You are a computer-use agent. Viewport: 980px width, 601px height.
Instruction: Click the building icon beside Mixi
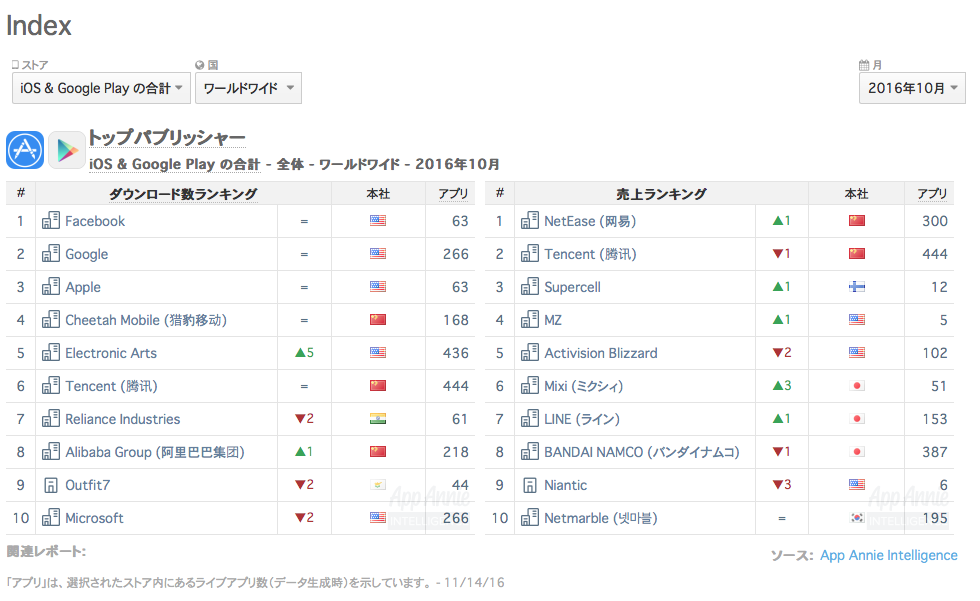point(529,385)
